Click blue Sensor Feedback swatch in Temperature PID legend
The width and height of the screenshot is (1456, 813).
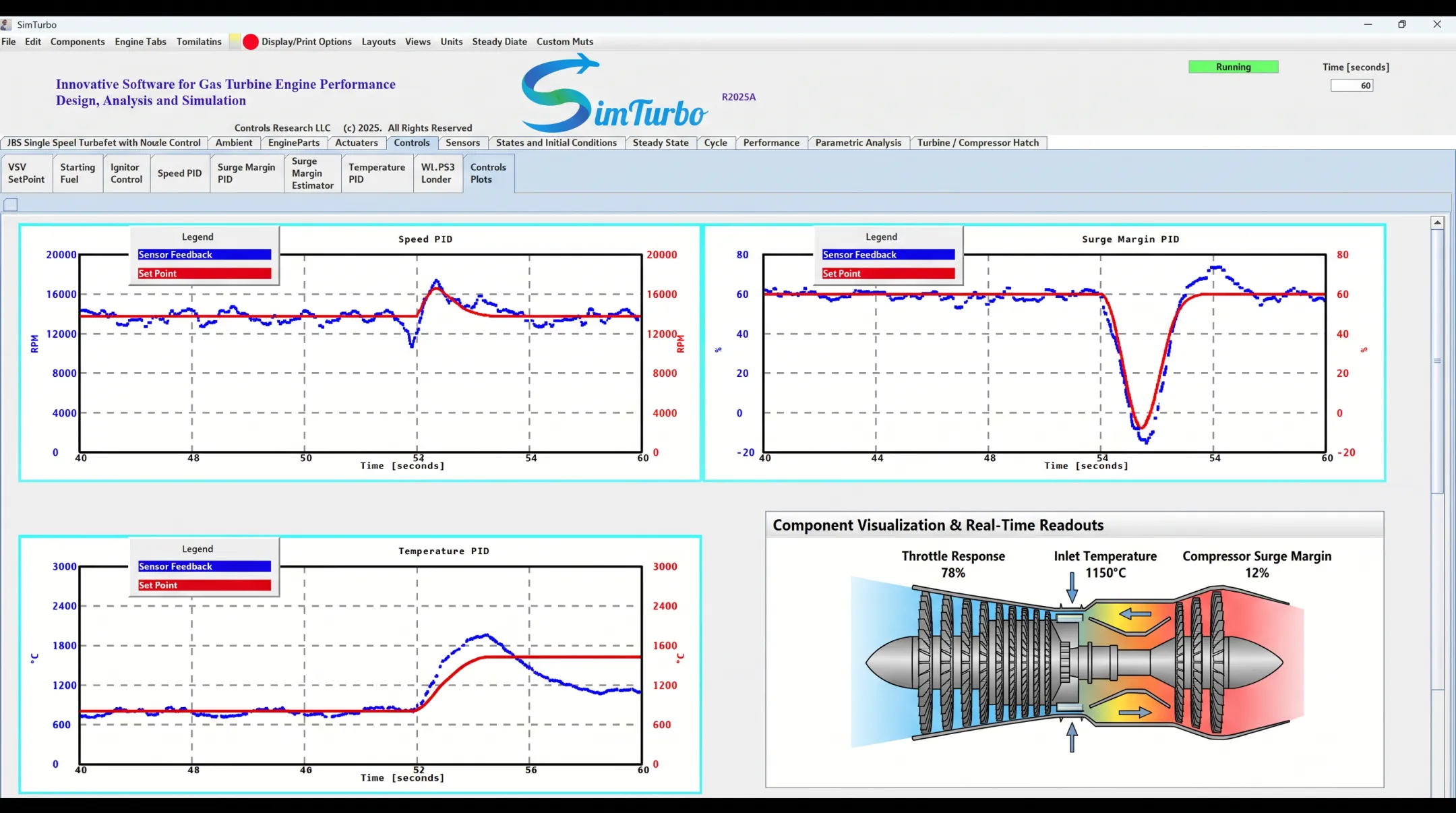coord(204,566)
